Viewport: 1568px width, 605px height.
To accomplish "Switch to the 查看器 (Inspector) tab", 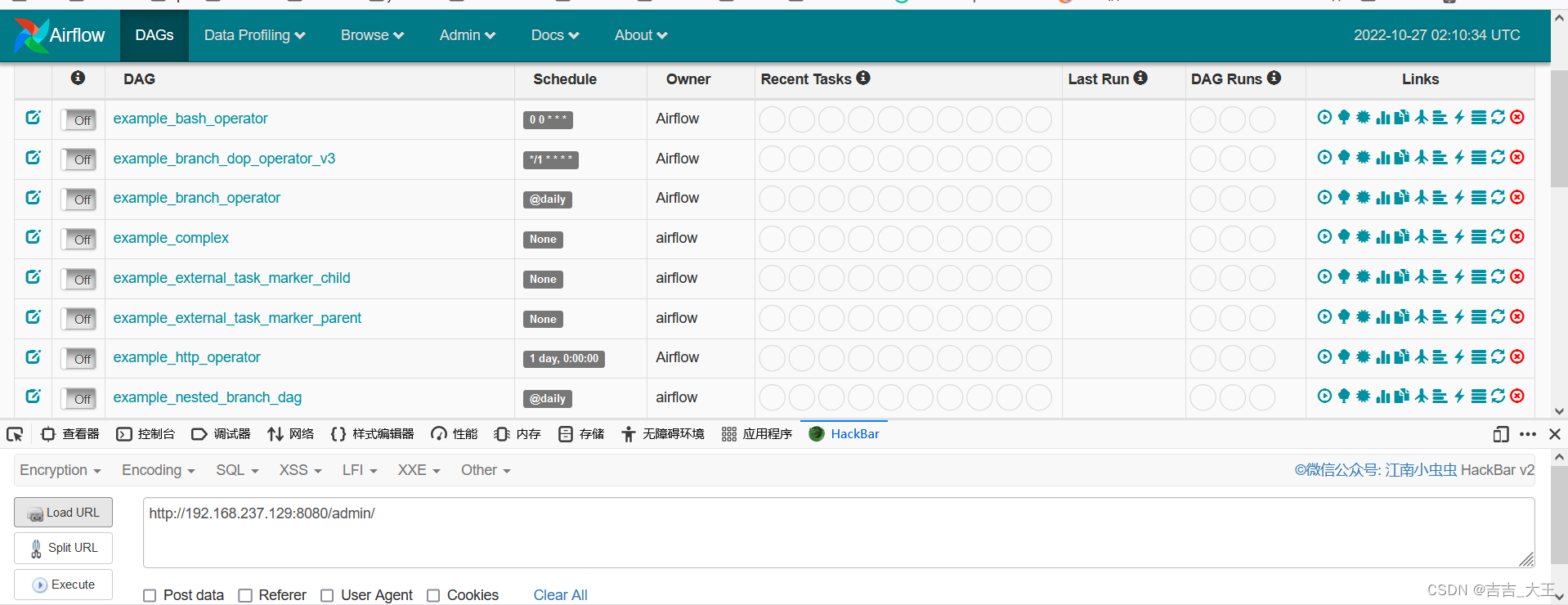I will coord(69,434).
